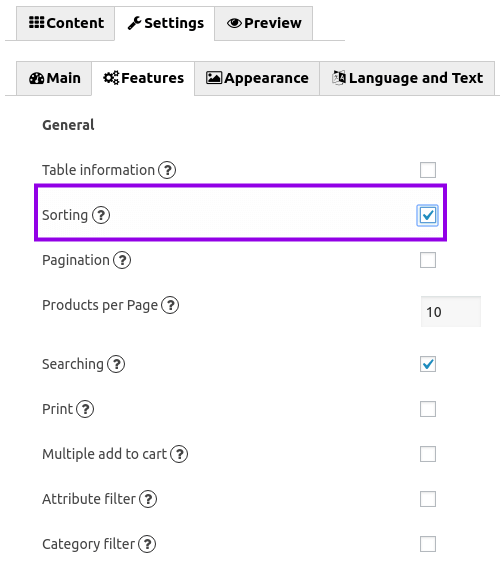Image resolution: width=500 pixels, height=570 pixels.
Task: Uncheck the Sorting checkbox
Action: pos(428,215)
